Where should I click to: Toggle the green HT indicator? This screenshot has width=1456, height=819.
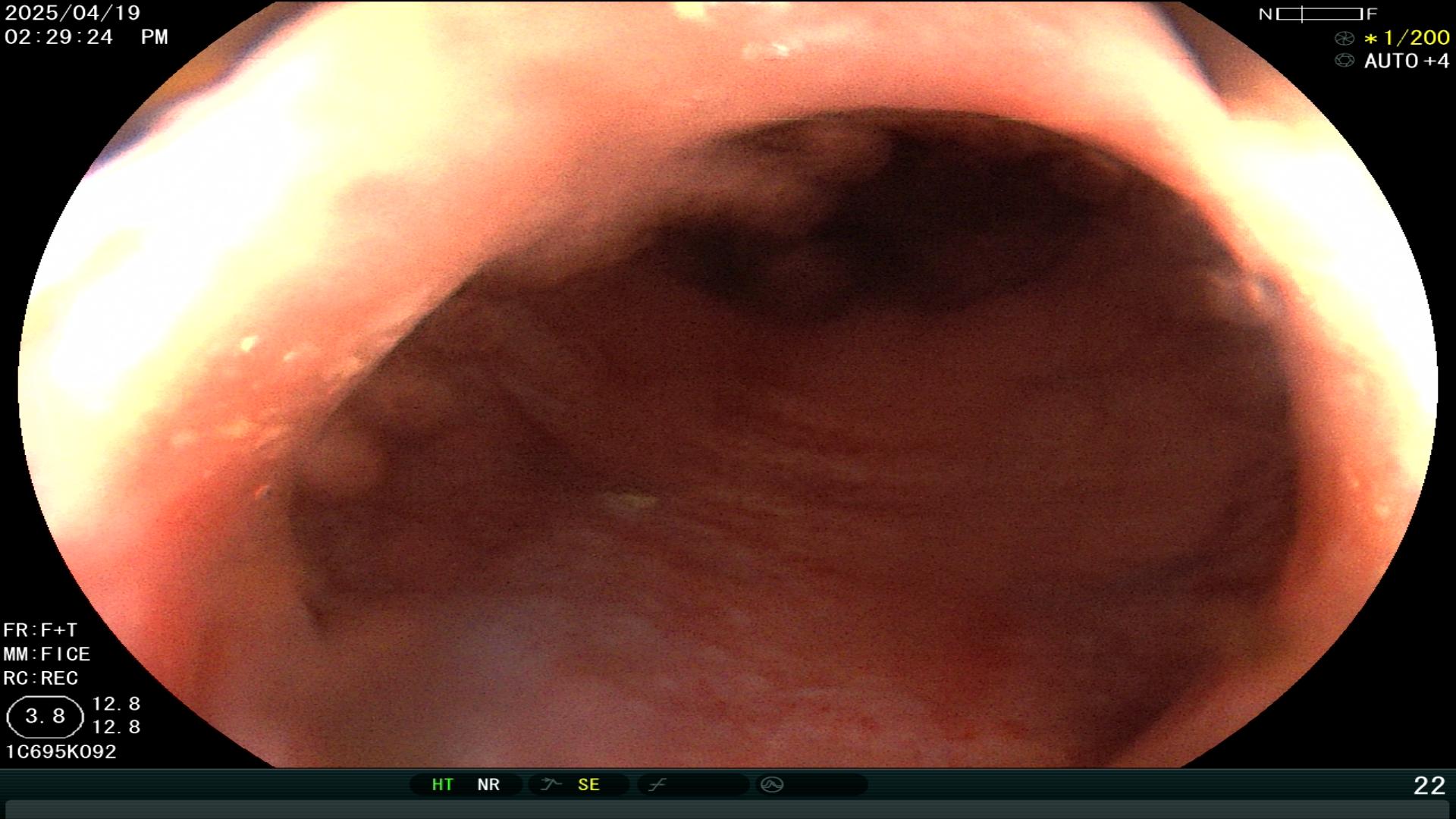coord(443,784)
